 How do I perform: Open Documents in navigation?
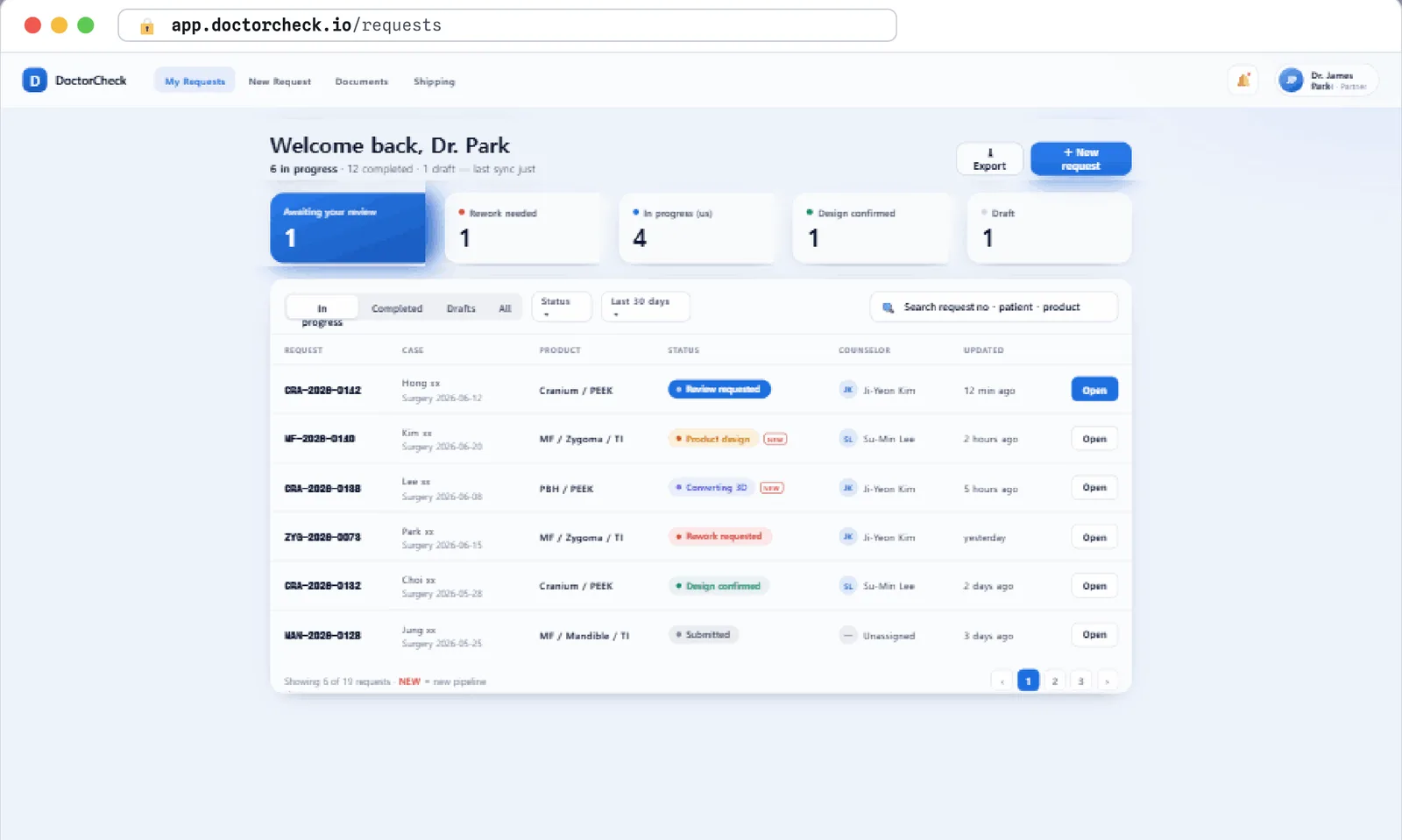pyautogui.click(x=361, y=81)
